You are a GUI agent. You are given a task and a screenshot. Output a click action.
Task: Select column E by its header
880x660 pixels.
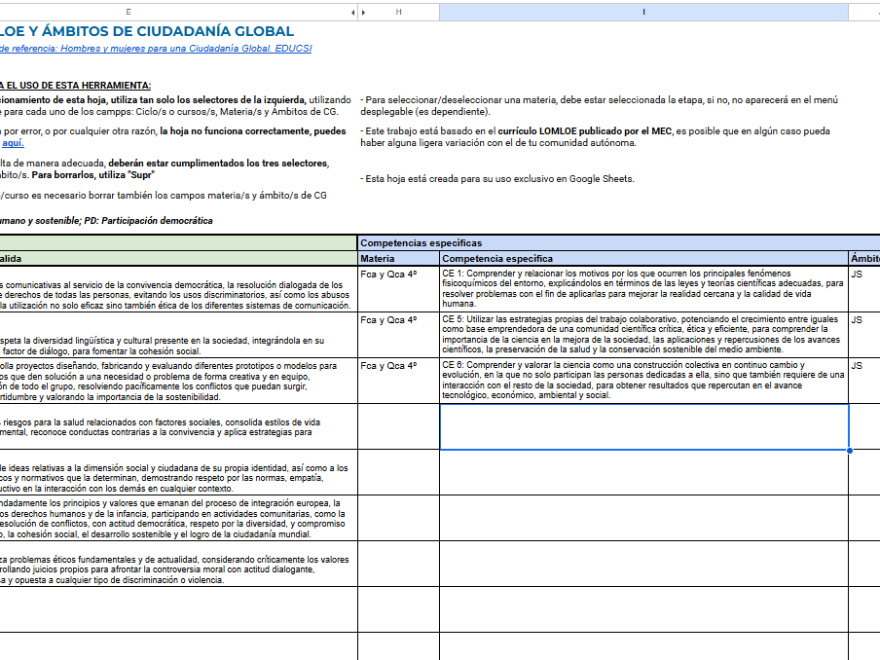coord(130,12)
